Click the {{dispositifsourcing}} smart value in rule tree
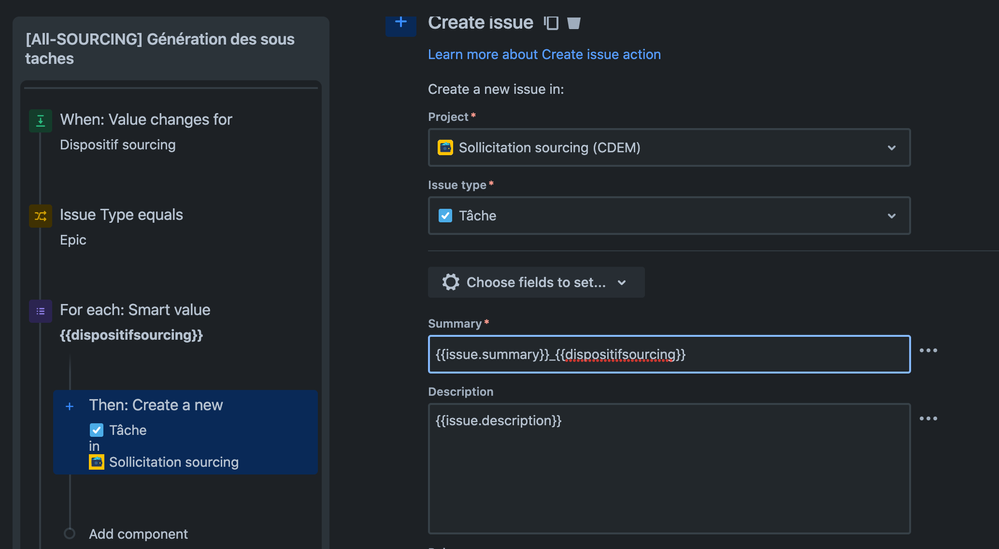 pos(131,335)
